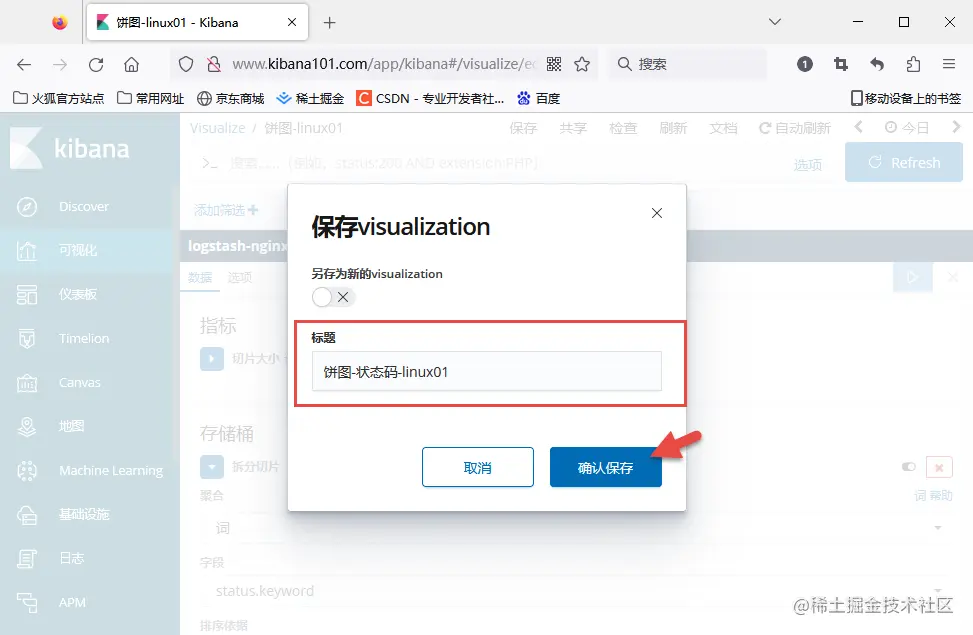
Task: Open 聚合 aggregation dropdown showing 词
Action: [577, 528]
